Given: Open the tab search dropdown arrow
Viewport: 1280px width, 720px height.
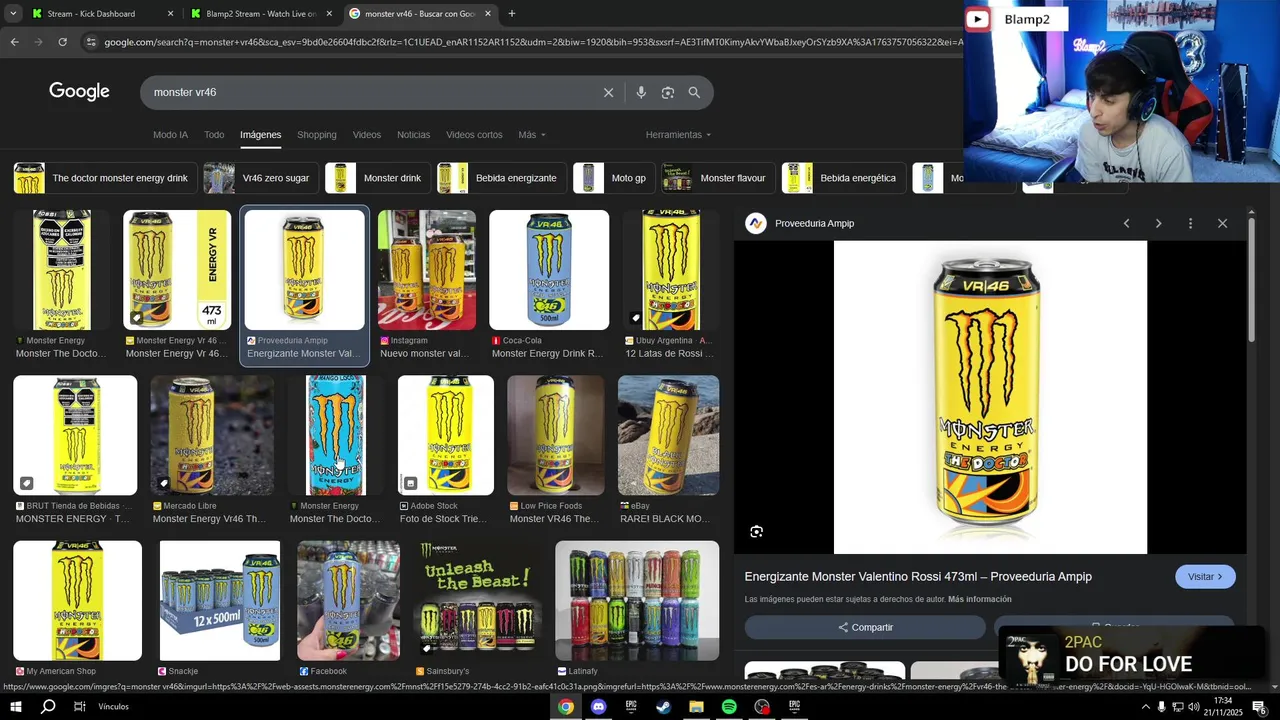Looking at the screenshot, I should click(x=13, y=14).
